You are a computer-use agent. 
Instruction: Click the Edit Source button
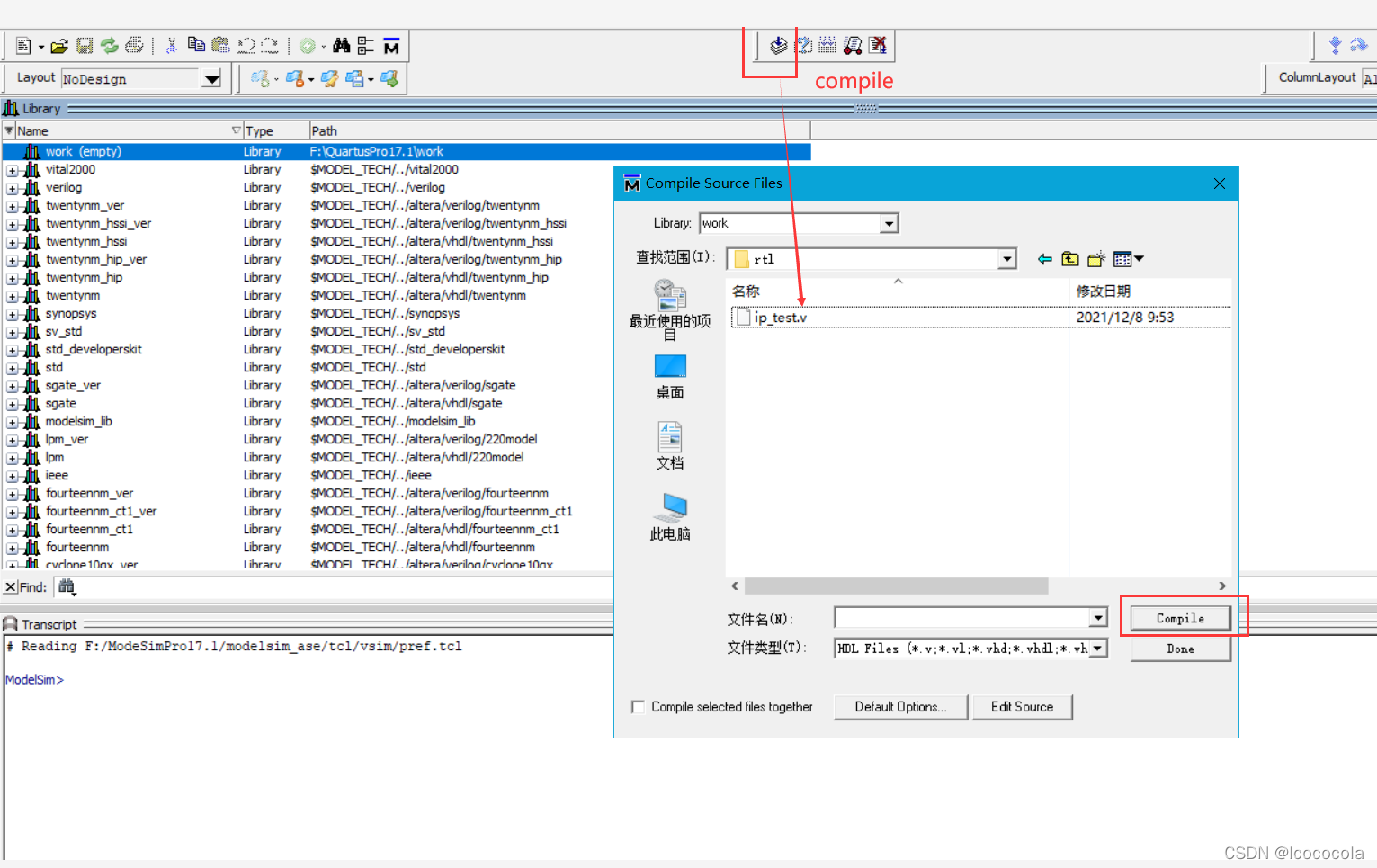[1022, 707]
